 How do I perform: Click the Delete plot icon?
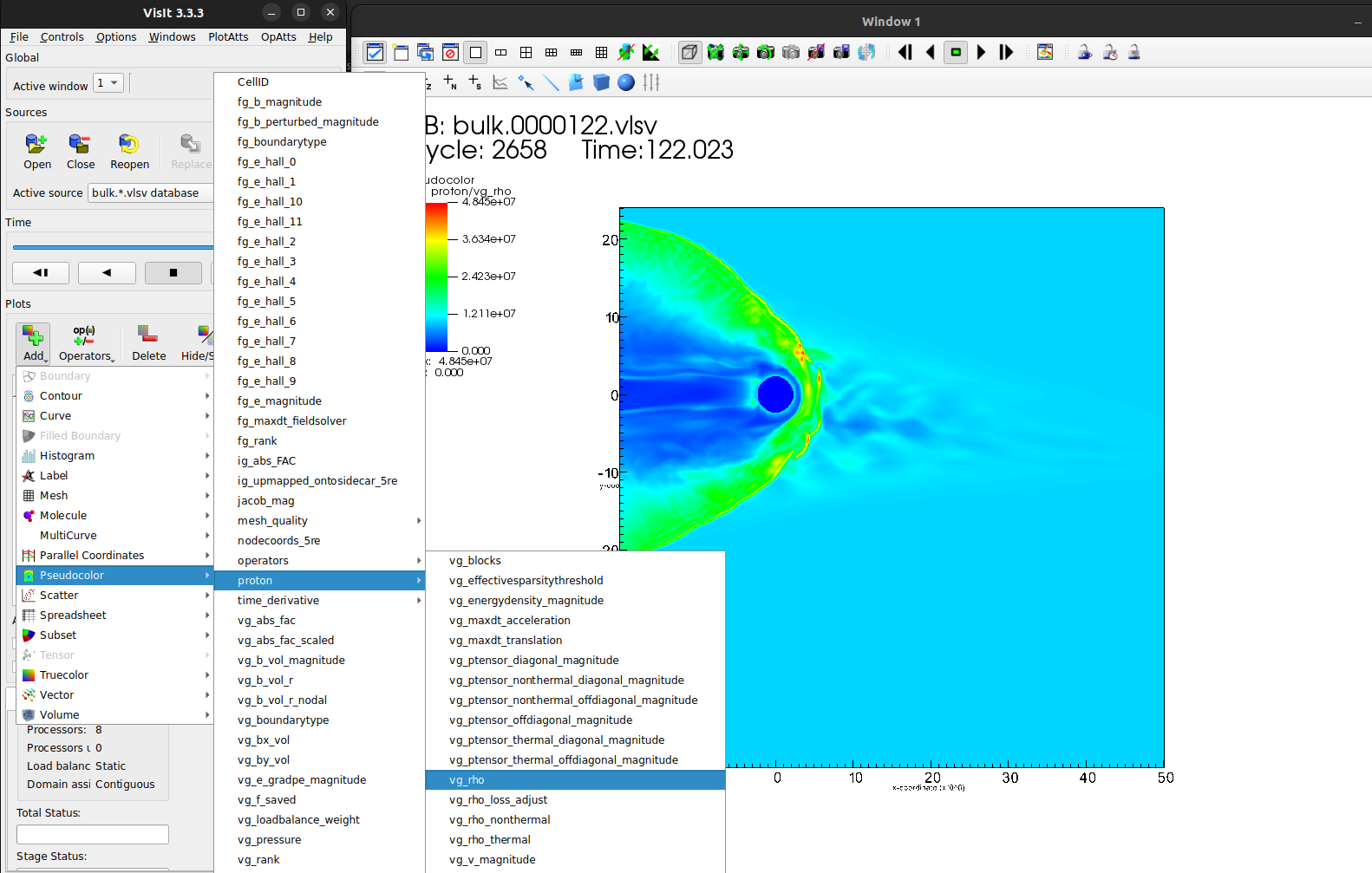[x=148, y=336]
